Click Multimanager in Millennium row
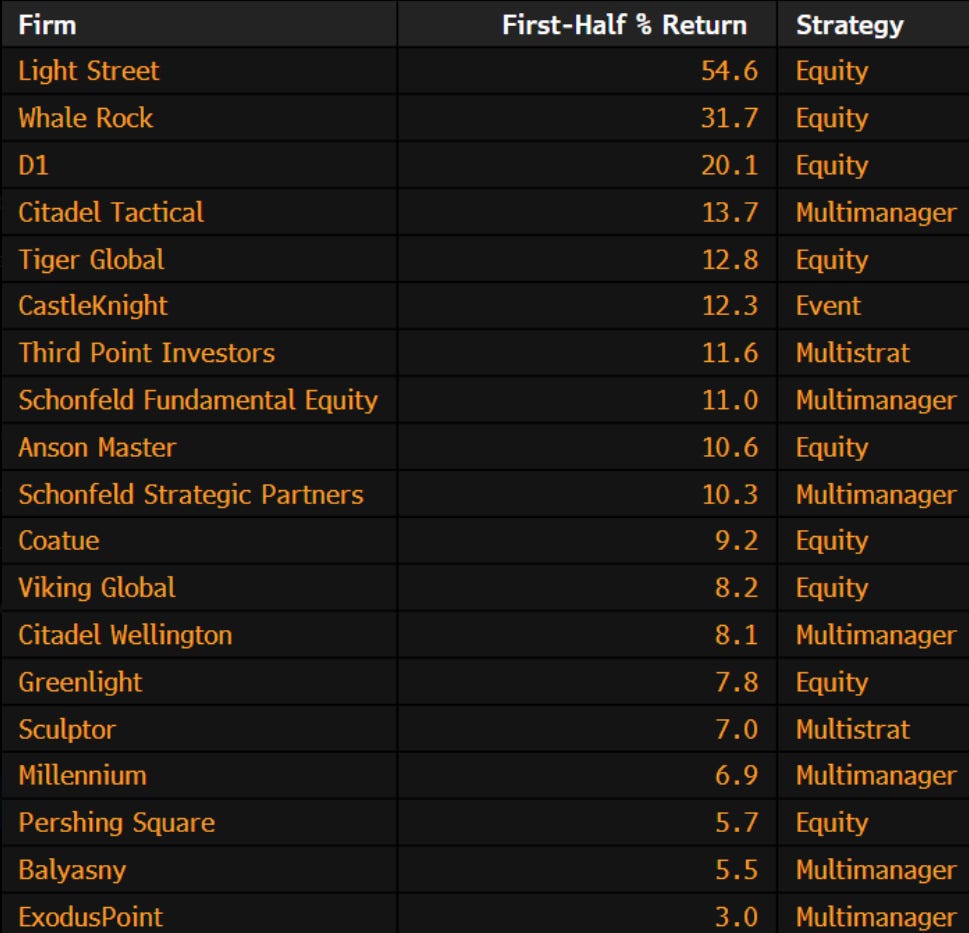Screen dimensions: 969x933 (x=876, y=776)
